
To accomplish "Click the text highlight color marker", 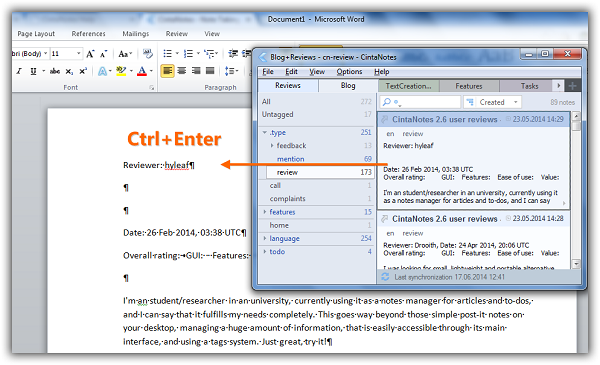I will [121, 71].
